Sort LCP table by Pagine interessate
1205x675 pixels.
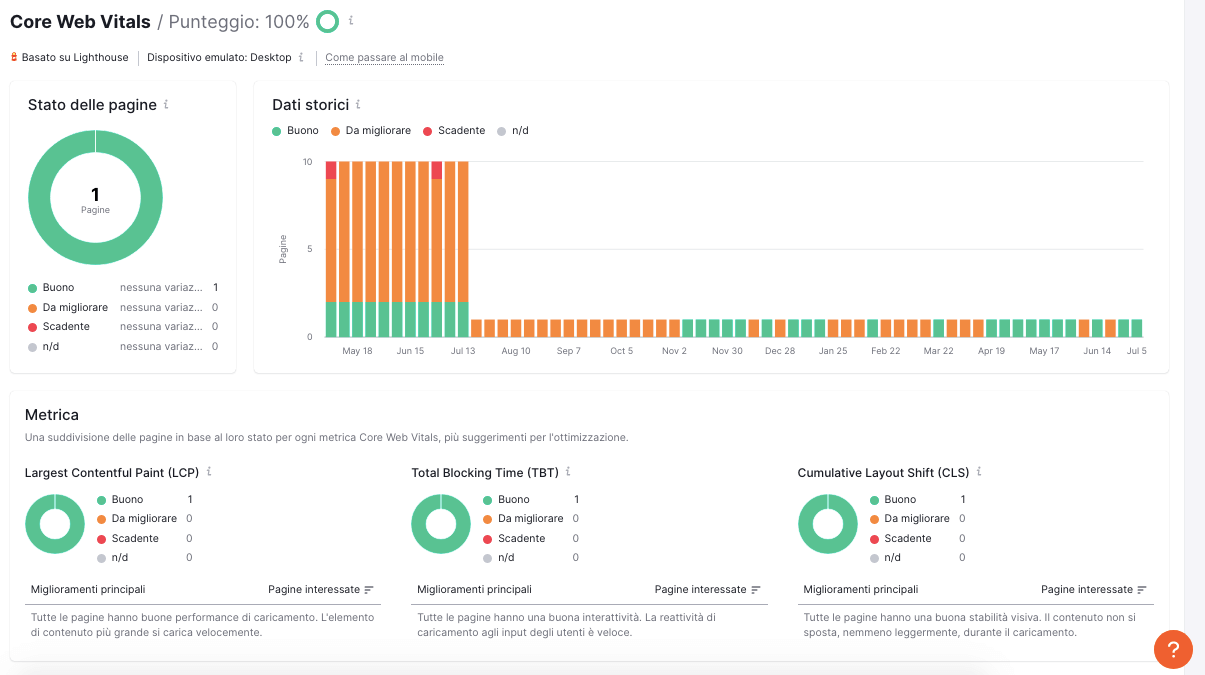pyautogui.click(x=320, y=590)
